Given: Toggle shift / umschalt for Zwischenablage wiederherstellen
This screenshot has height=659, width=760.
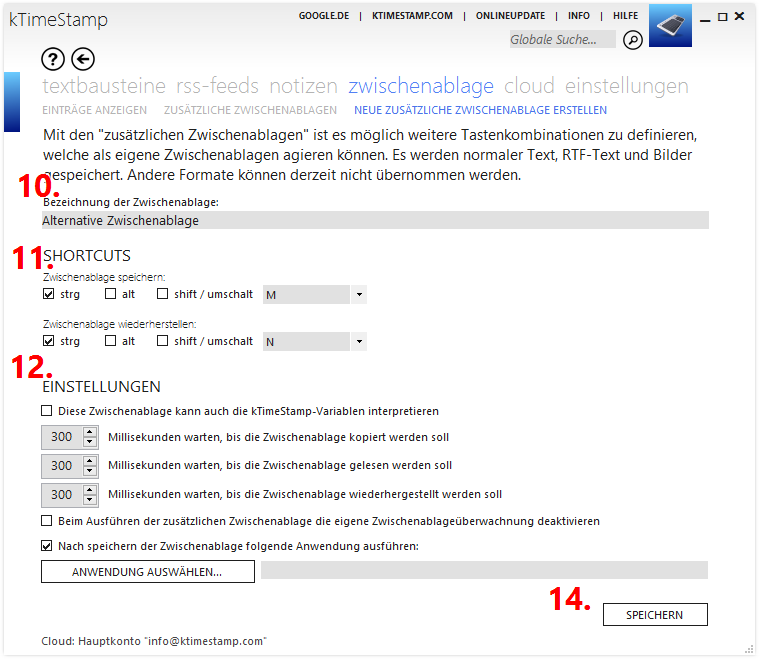Looking at the screenshot, I should (x=162, y=341).
